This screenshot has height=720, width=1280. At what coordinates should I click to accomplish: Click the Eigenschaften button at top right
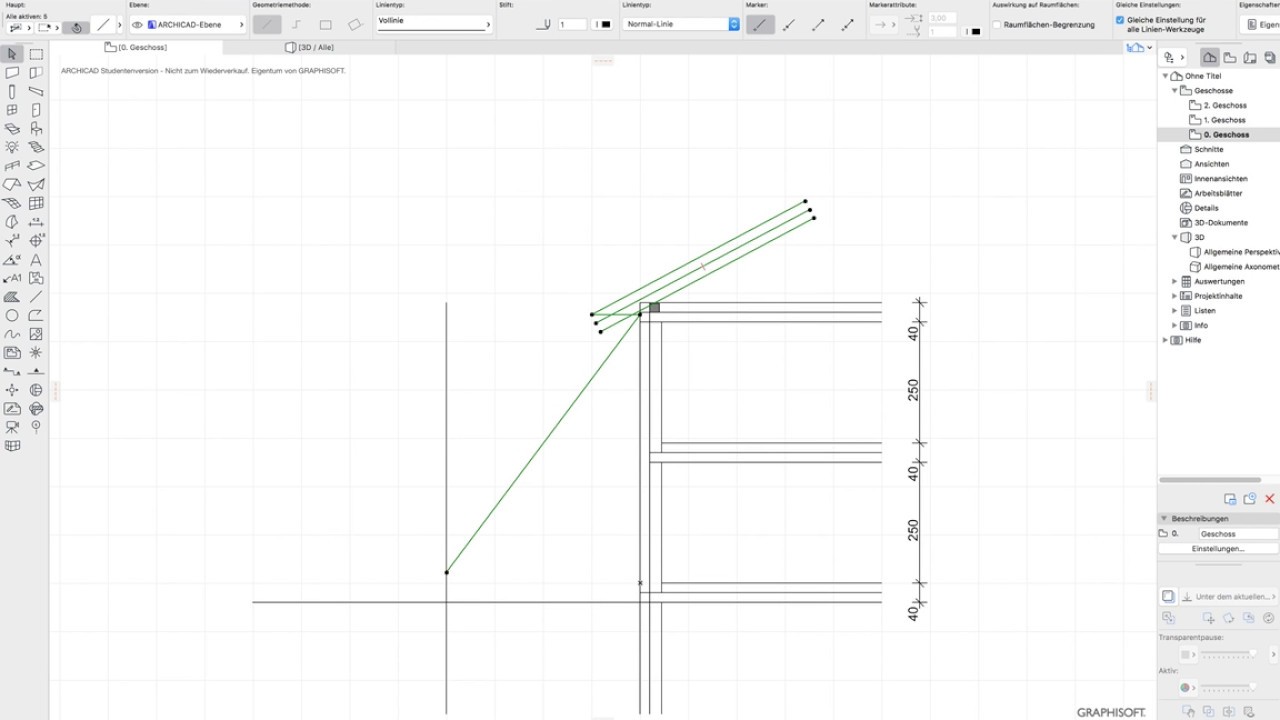click(x=1260, y=24)
